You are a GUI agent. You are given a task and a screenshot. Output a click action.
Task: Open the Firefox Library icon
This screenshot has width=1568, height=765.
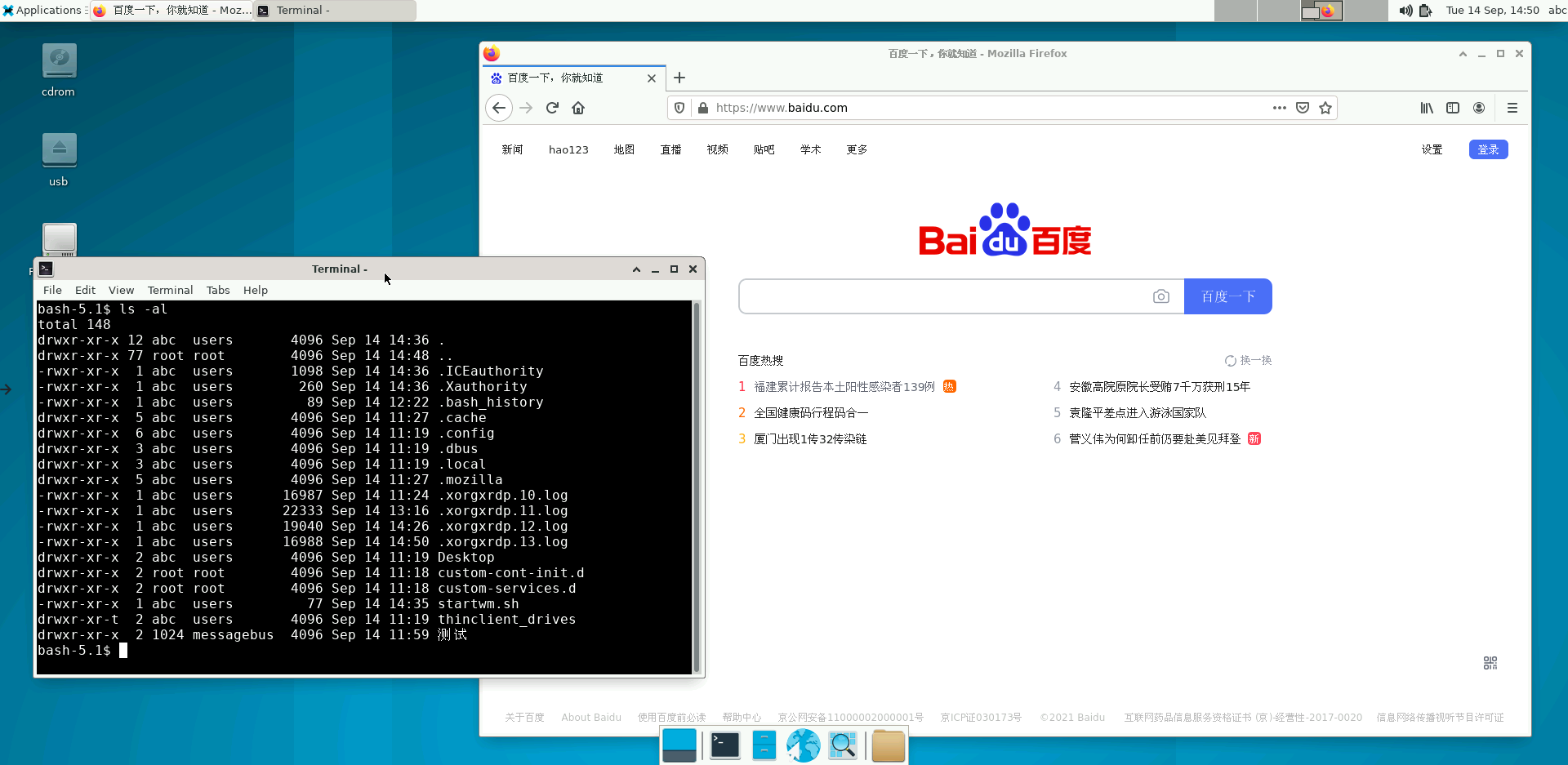tap(1427, 107)
